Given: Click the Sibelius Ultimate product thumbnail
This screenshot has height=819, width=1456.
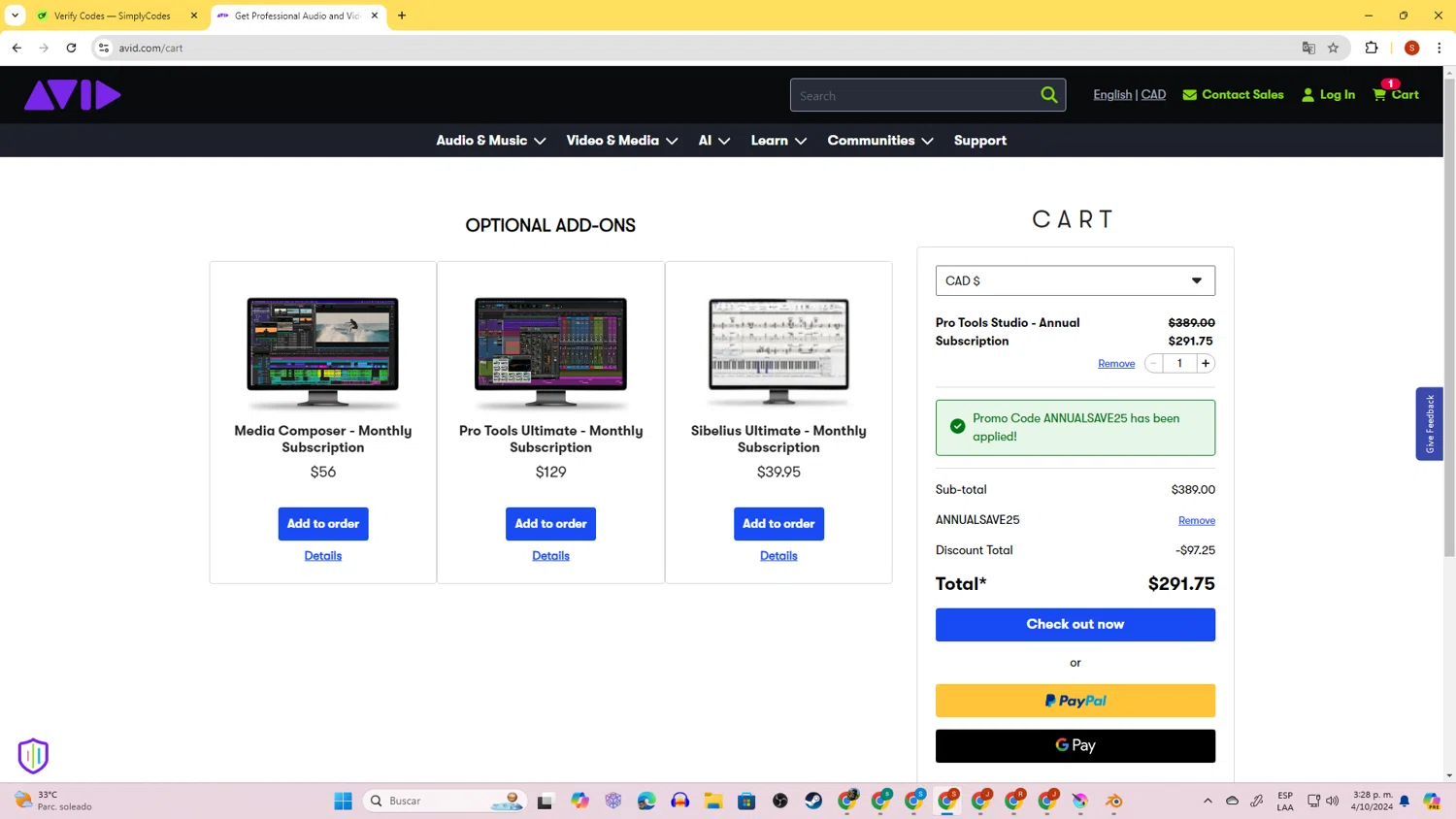Looking at the screenshot, I should click(778, 352).
